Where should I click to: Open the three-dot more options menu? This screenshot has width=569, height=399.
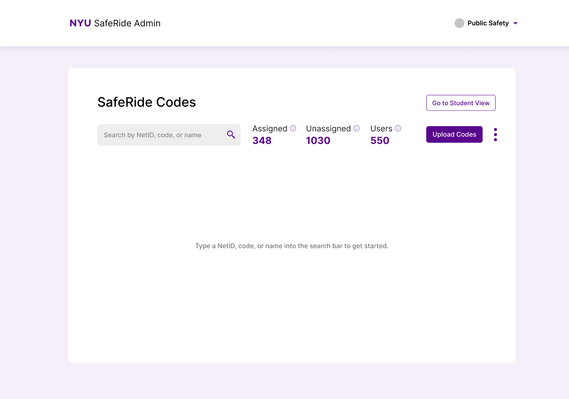click(495, 135)
